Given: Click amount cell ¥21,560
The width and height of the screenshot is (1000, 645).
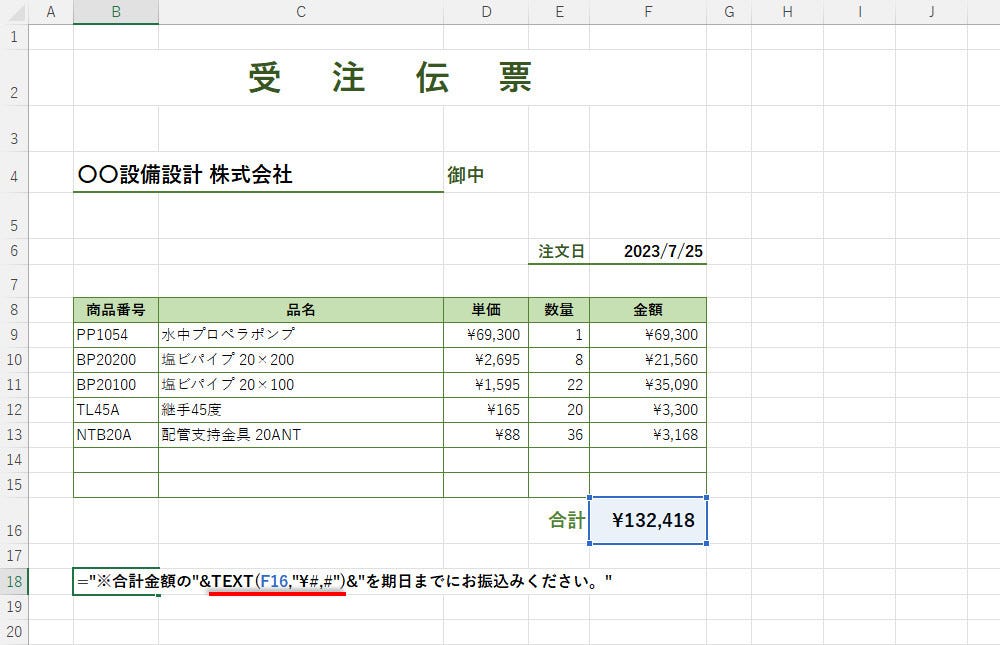Looking at the screenshot, I should tap(648, 360).
